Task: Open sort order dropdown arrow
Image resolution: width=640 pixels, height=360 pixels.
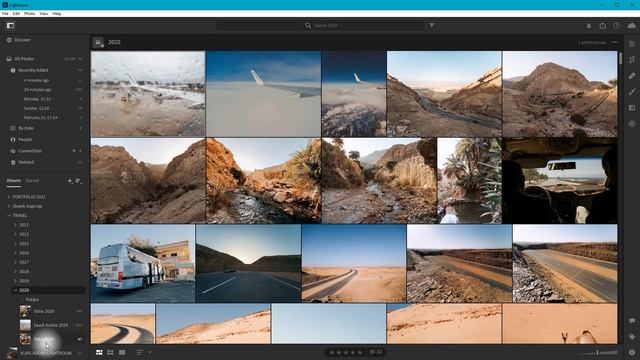Action: (x=150, y=352)
